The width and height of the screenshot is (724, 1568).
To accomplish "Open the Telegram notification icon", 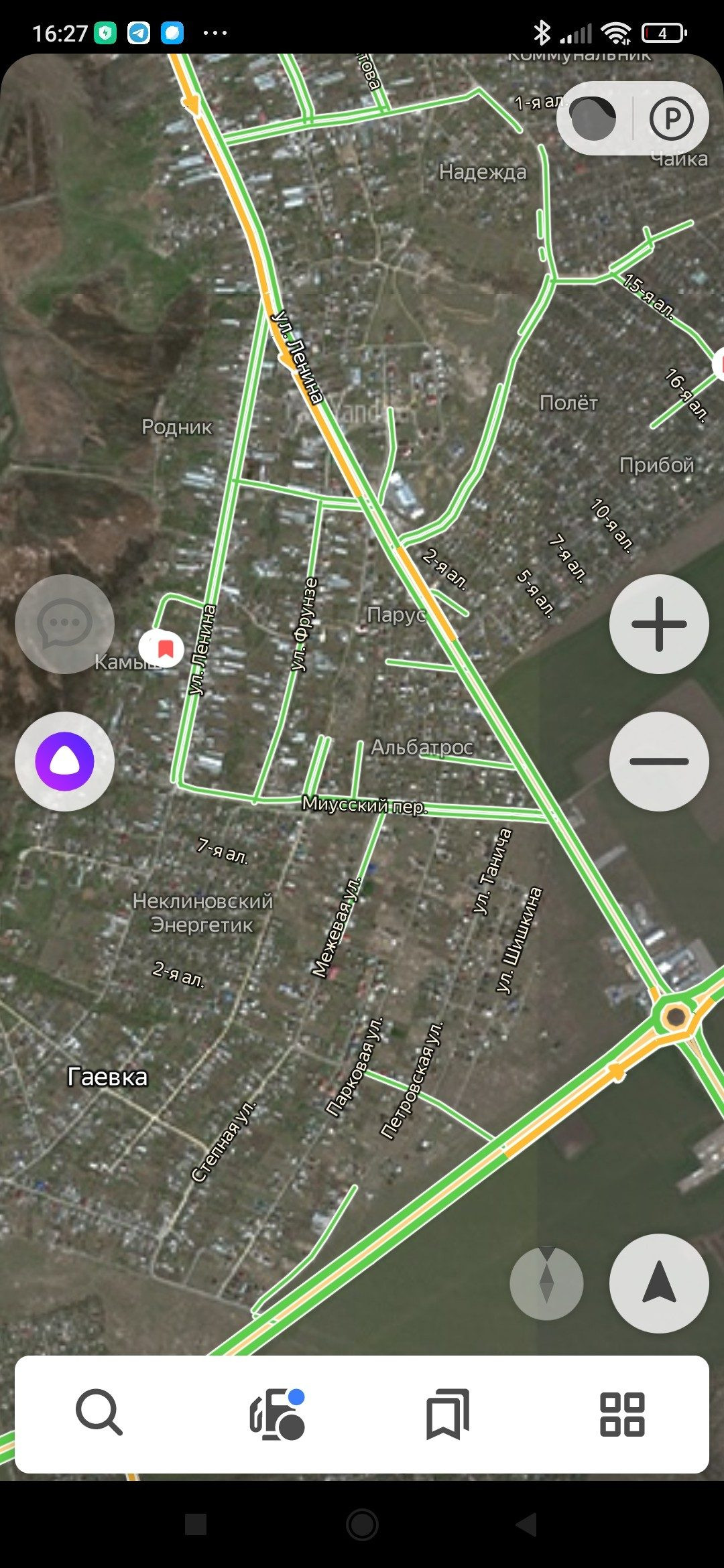I will click(139, 32).
